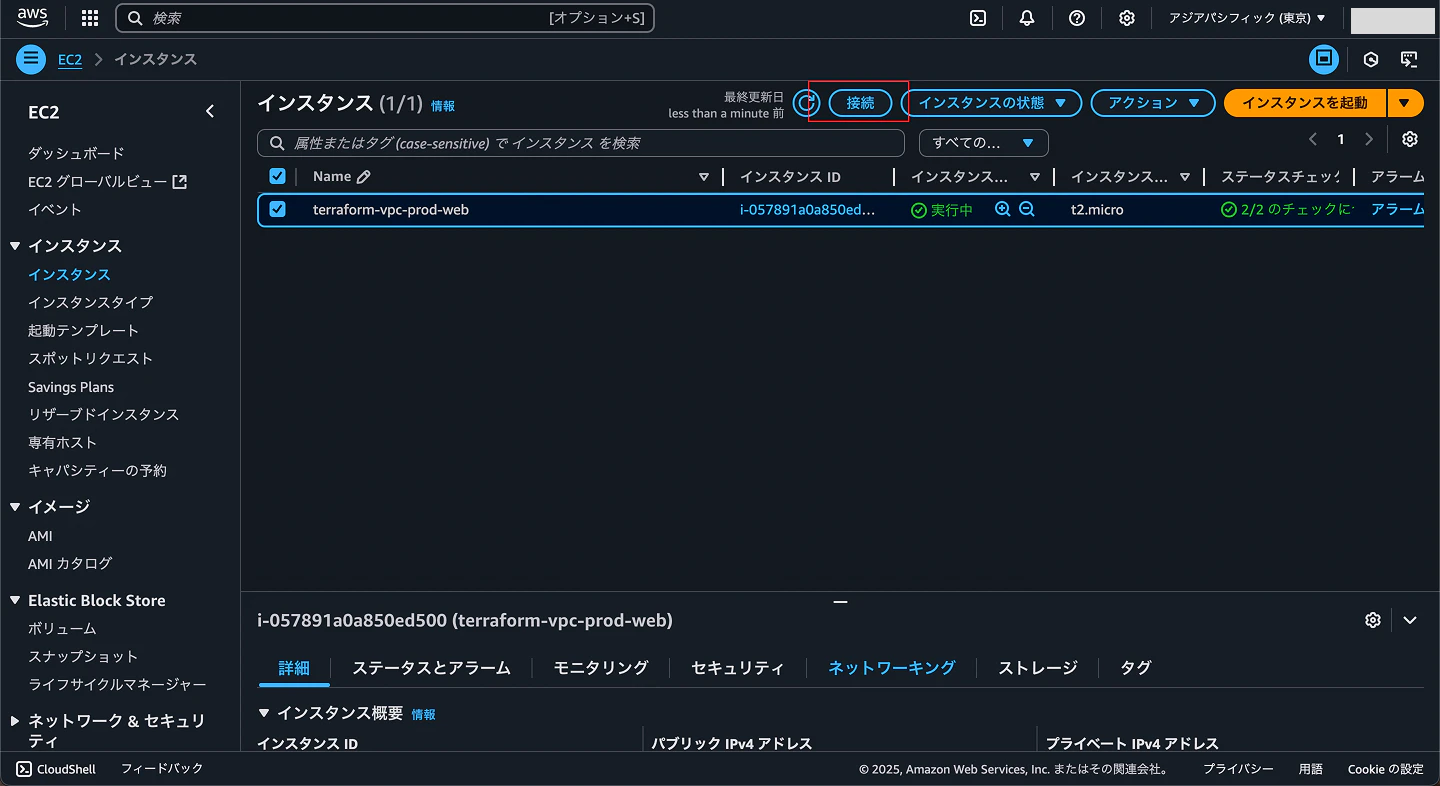Switch to the ストレージ tab
Screen dimensions: 1440x786
pos(1036,668)
